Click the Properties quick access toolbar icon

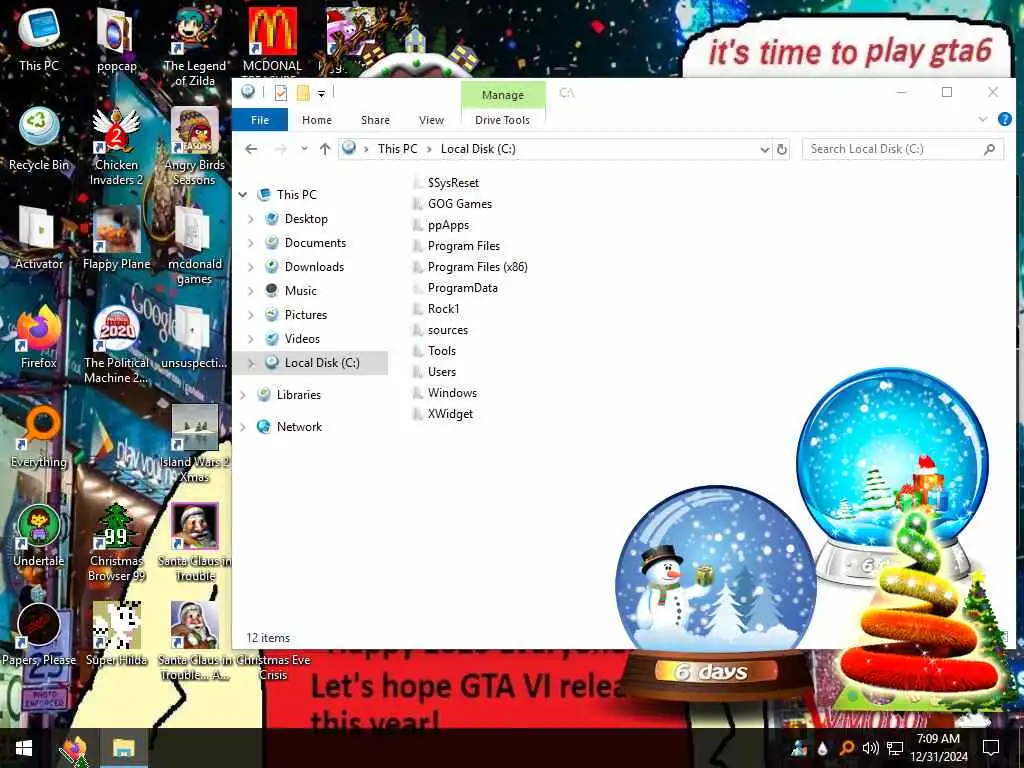(x=281, y=93)
